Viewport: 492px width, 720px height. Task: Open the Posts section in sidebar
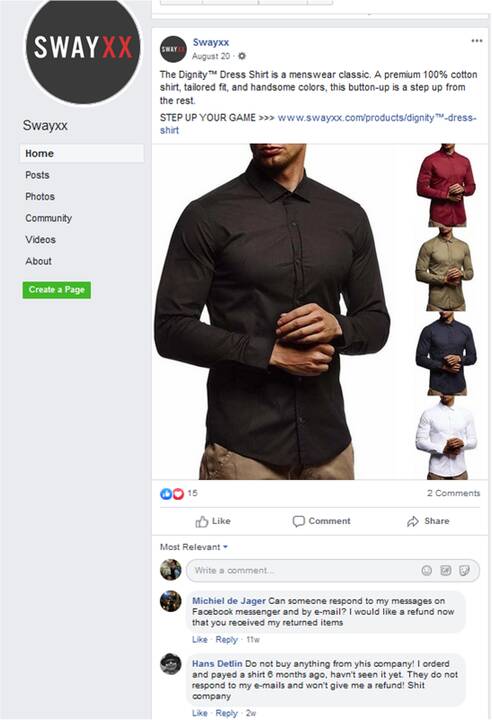[x=37, y=175]
